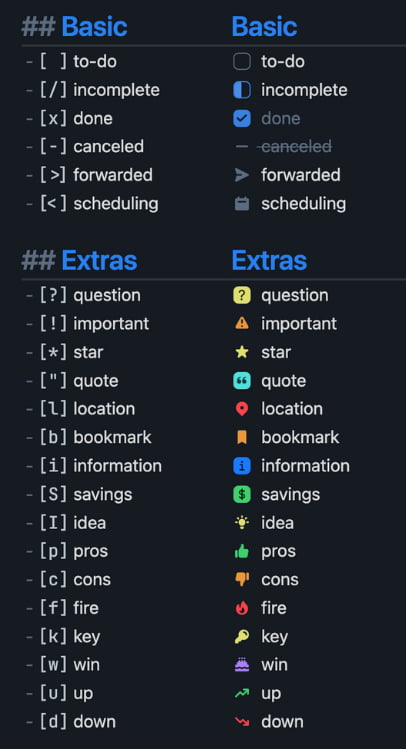This screenshot has width=406, height=749.
Task: Select the yellow key icon
Action: (242, 636)
